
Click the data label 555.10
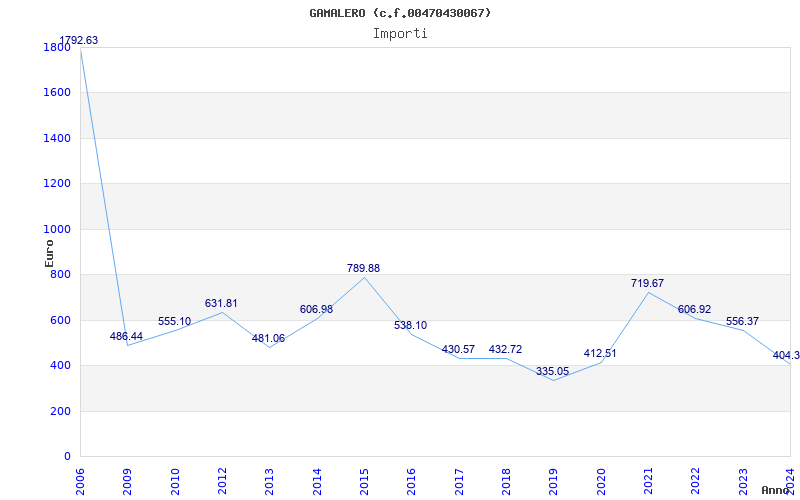(174, 321)
